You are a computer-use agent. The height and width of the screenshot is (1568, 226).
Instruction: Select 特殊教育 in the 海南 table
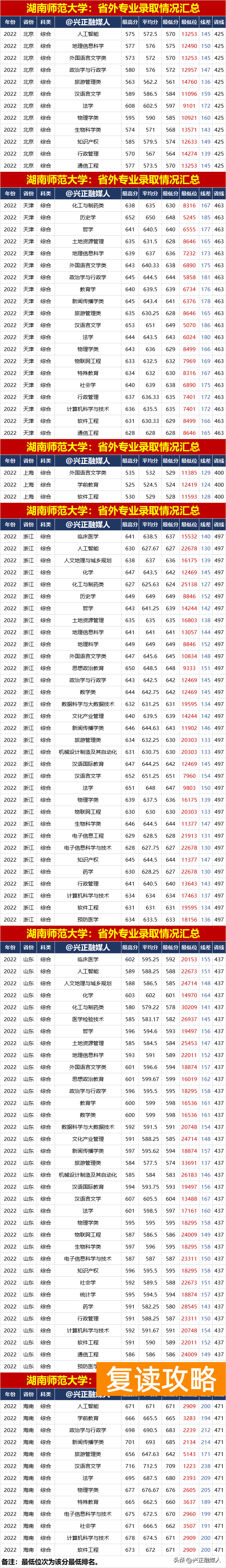tap(88, 1502)
